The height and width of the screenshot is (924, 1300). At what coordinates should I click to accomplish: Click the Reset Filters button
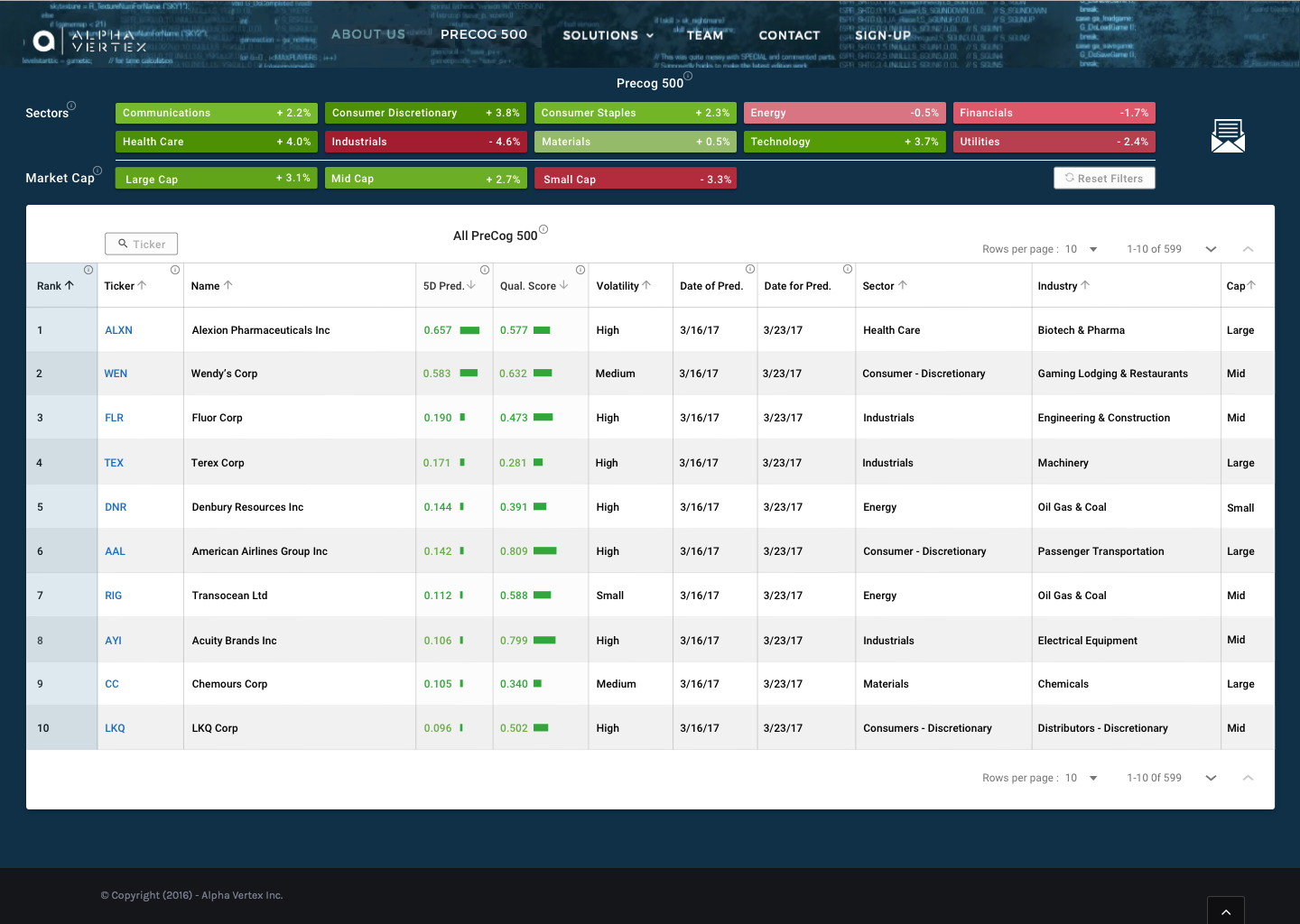click(1104, 178)
